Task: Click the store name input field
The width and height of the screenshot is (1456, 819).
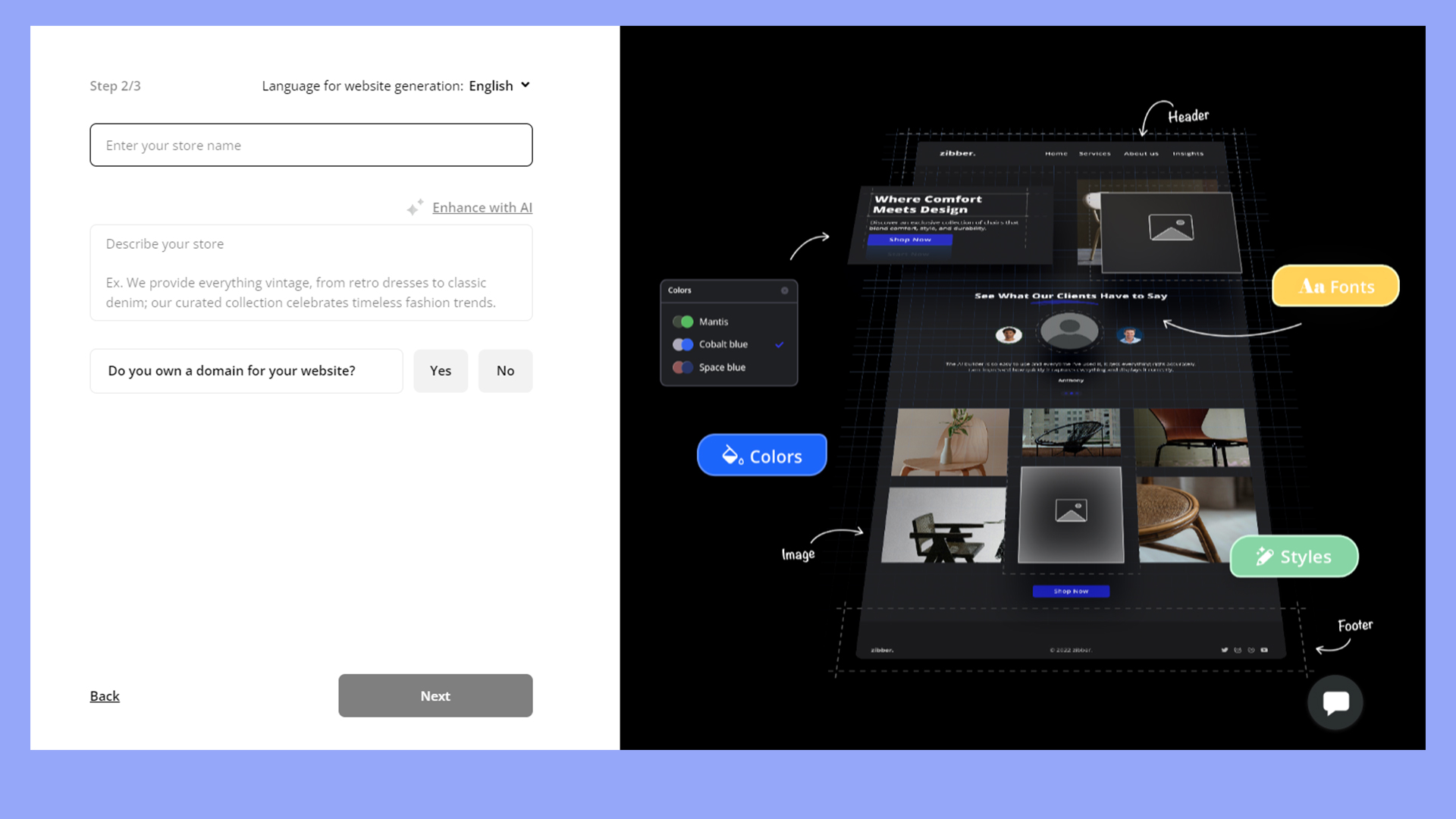Action: pos(311,145)
